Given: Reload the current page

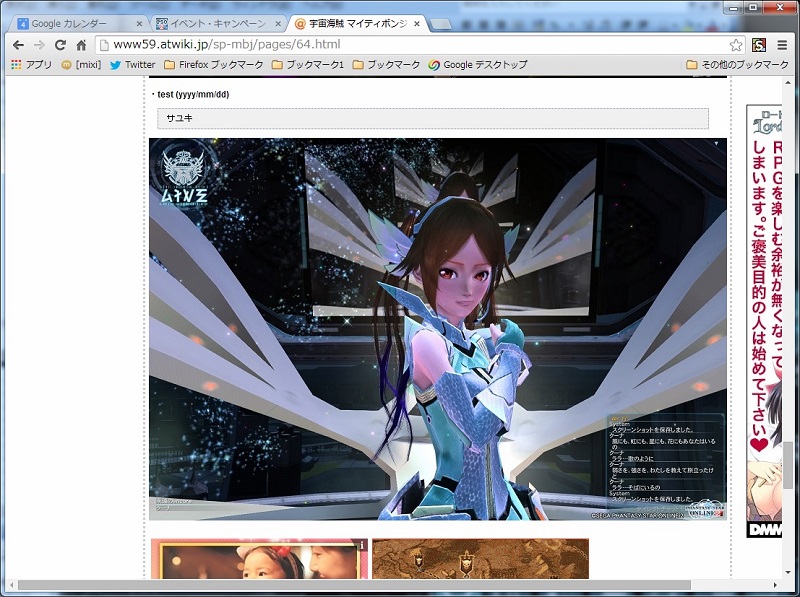Looking at the screenshot, I should point(60,45).
